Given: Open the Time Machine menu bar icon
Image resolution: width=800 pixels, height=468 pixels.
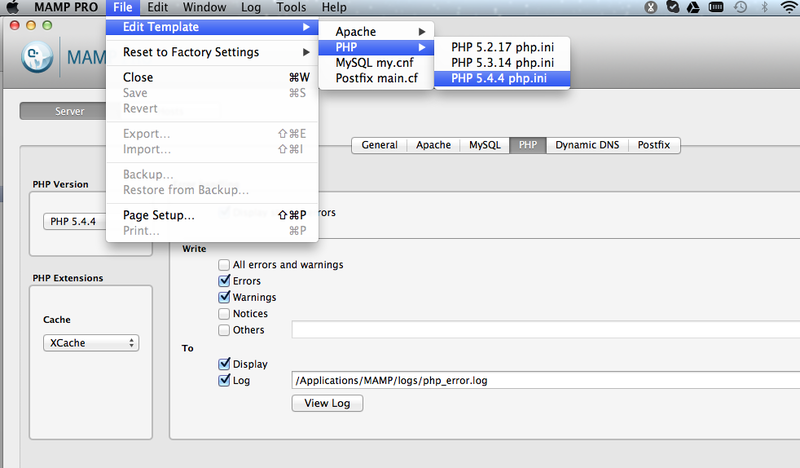Looking at the screenshot, I should 740,7.
